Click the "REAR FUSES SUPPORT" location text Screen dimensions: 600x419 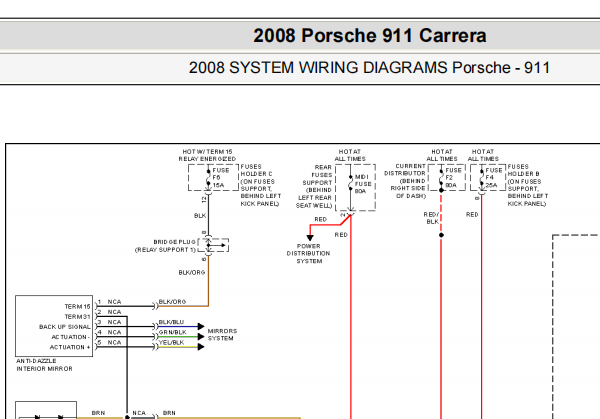click(x=314, y=186)
